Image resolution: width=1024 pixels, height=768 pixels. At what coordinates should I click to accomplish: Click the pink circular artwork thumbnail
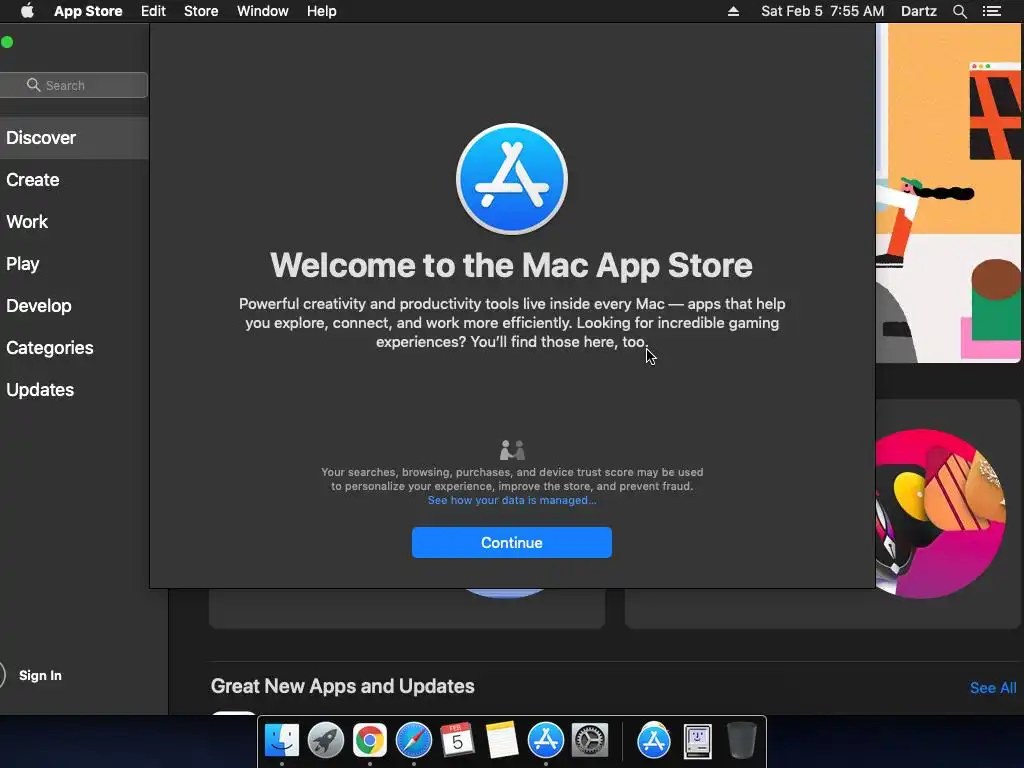[x=940, y=513]
